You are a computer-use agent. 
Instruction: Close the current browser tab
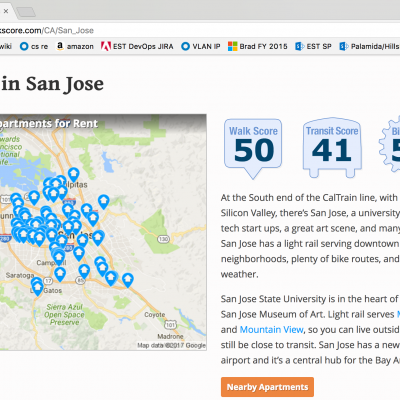click(x=6, y=11)
